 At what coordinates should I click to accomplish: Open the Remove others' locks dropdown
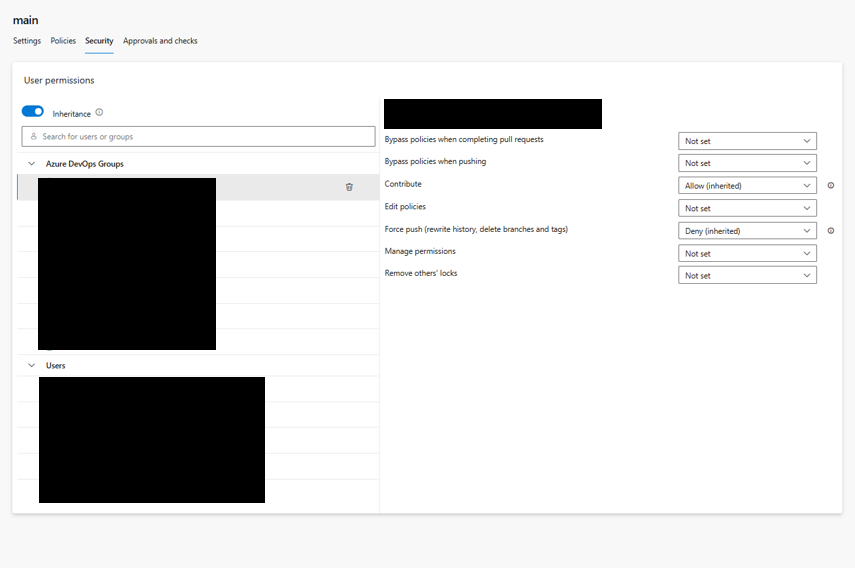pos(747,275)
